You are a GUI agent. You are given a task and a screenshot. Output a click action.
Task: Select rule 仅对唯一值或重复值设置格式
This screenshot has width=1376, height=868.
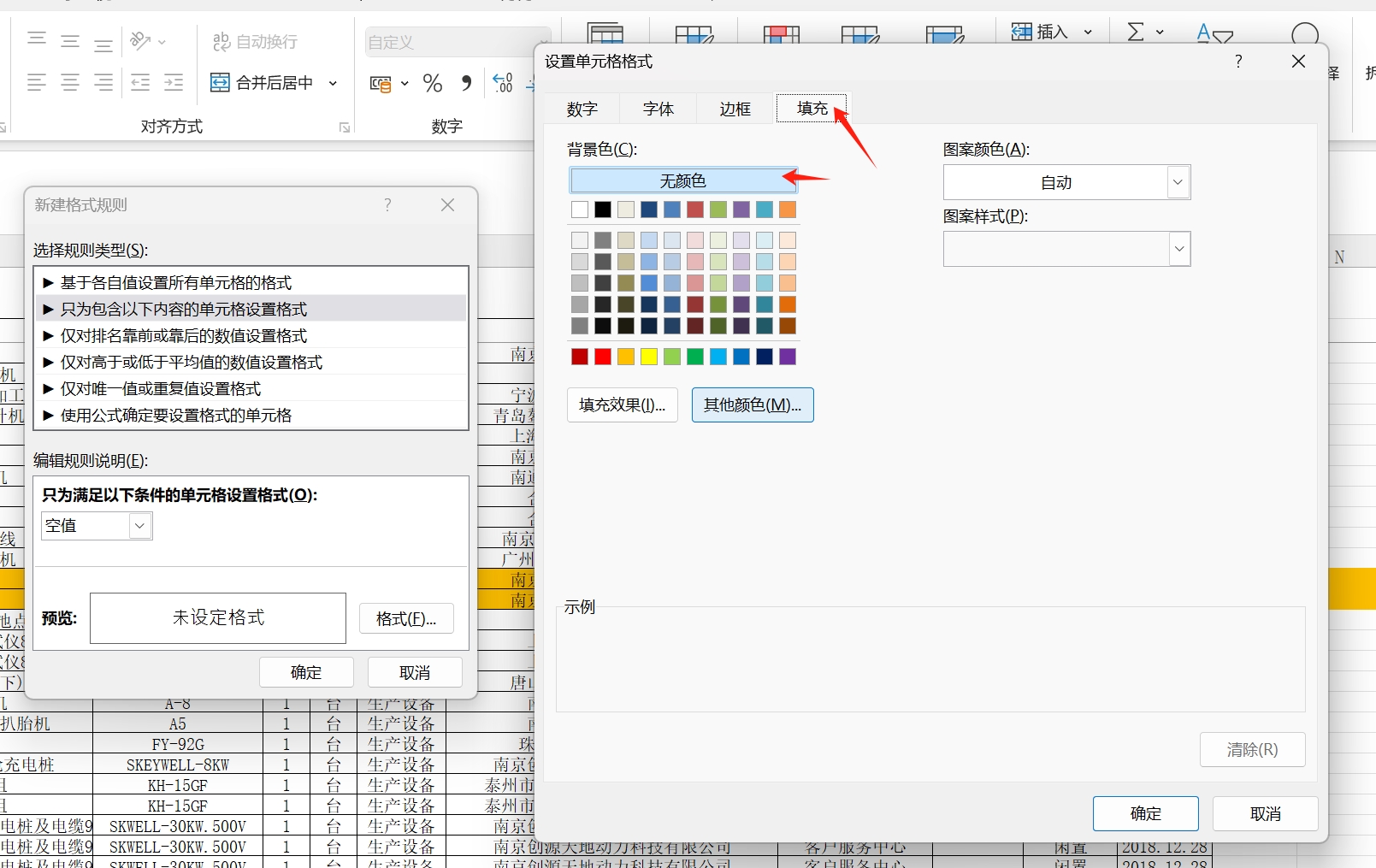(x=251, y=388)
